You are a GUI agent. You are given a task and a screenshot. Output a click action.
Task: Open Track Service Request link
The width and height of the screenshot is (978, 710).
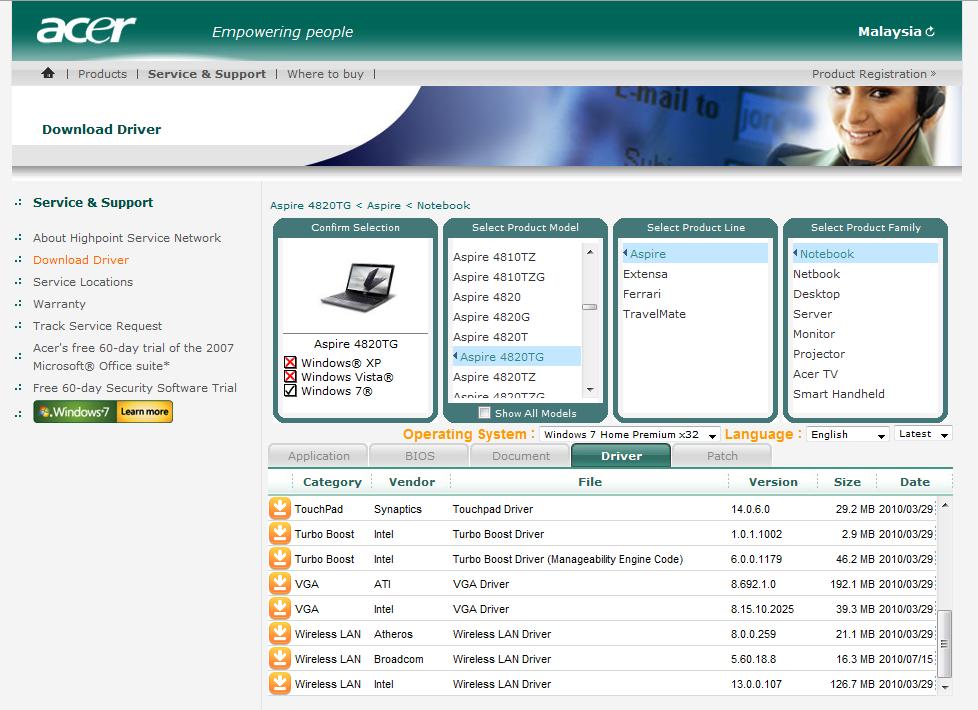point(97,326)
